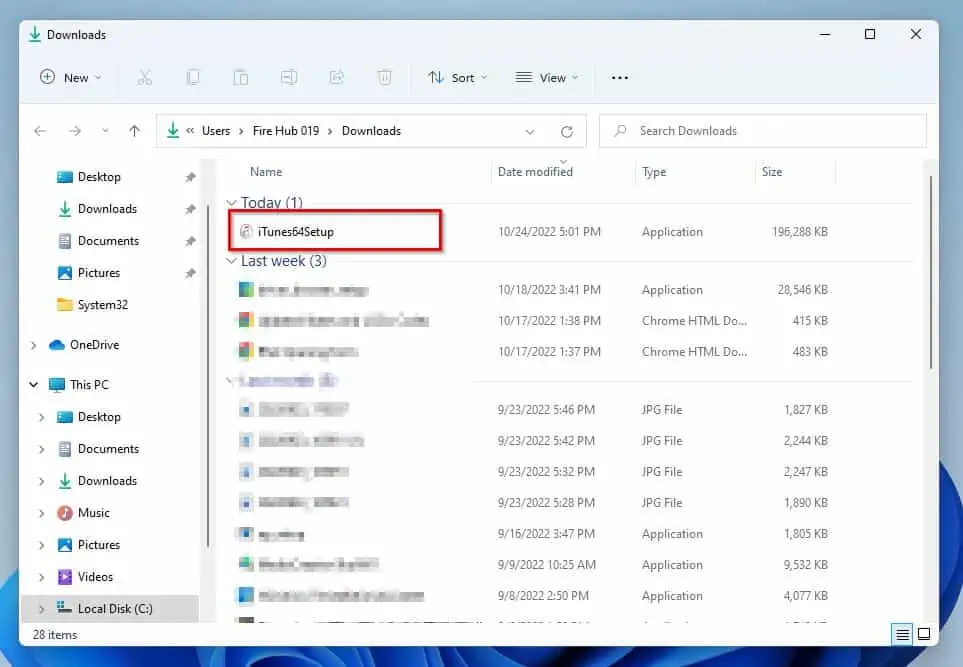Sort by Date modified column header
963x667 pixels.
click(535, 172)
